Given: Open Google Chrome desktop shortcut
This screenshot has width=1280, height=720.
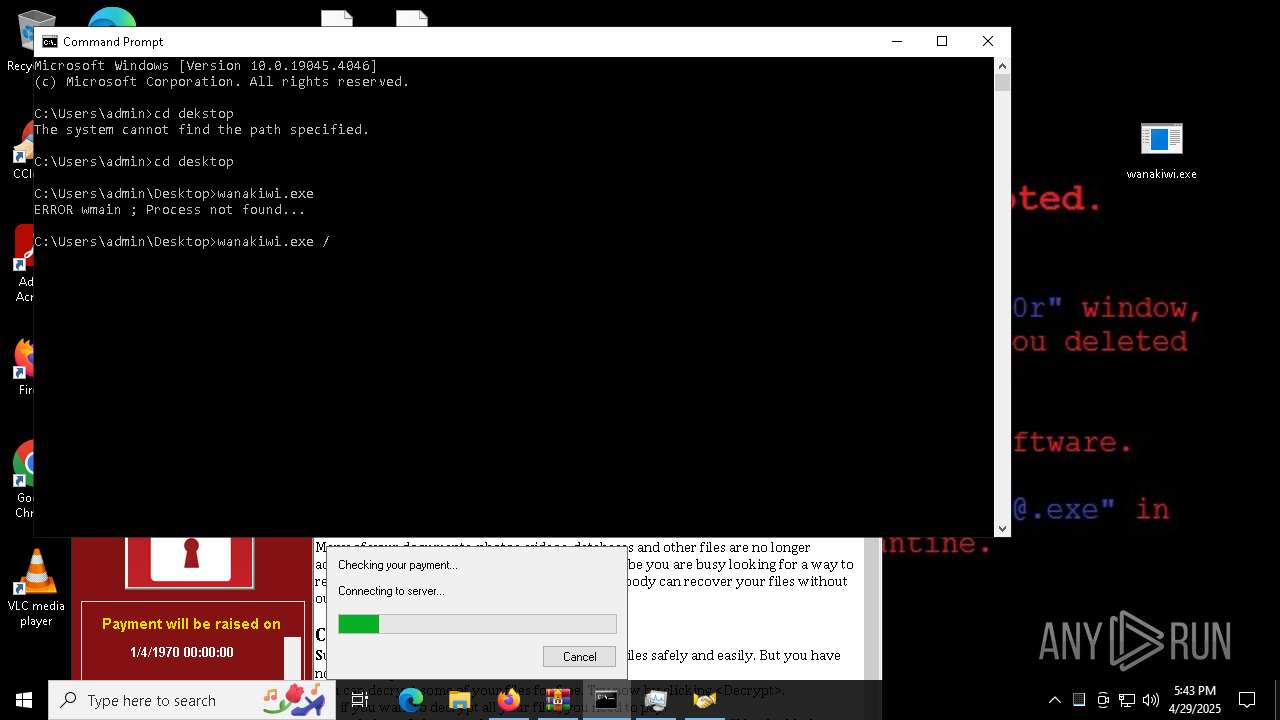Looking at the screenshot, I should [x=22, y=478].
